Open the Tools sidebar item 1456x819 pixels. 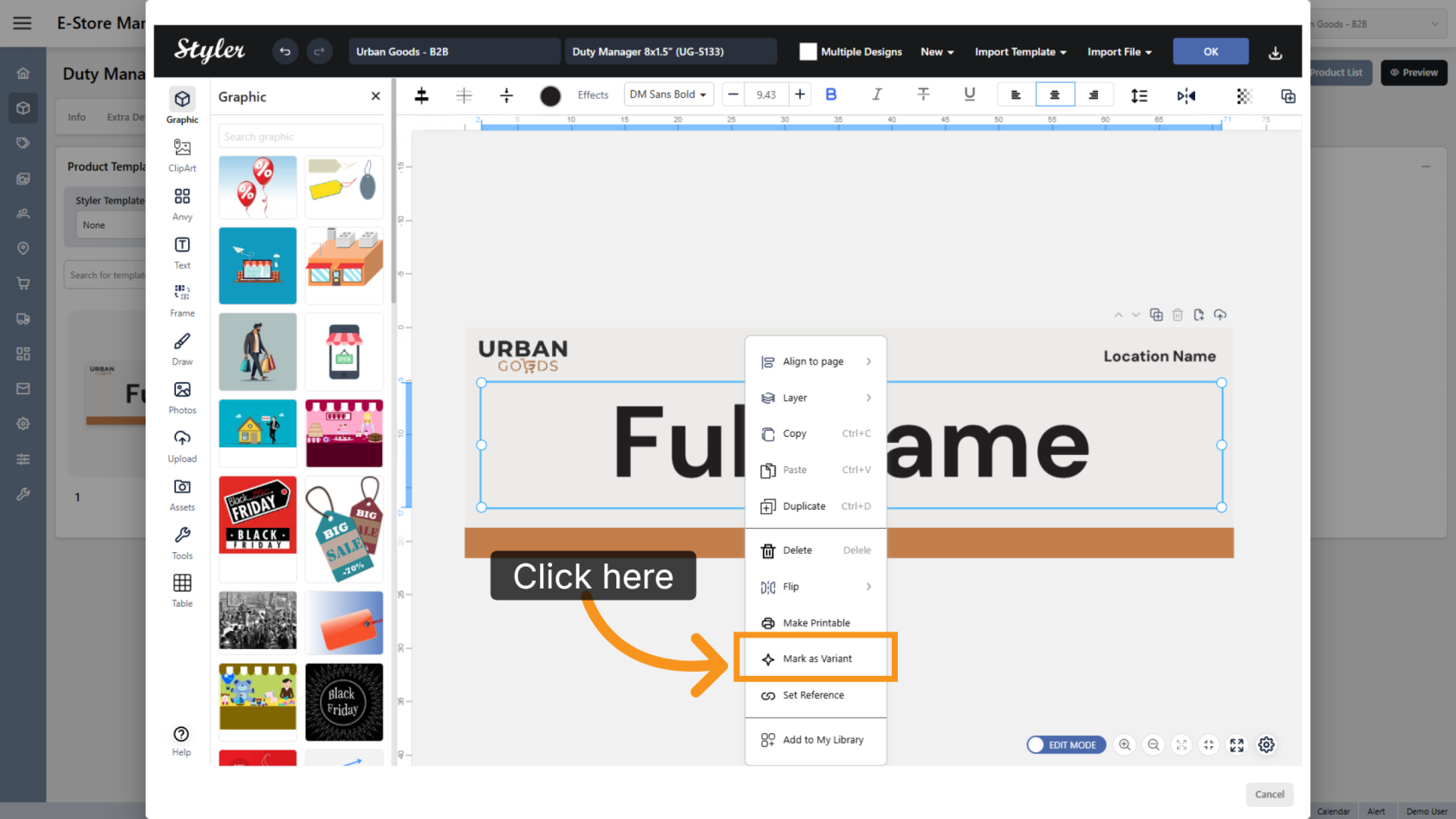click(182, 543)
